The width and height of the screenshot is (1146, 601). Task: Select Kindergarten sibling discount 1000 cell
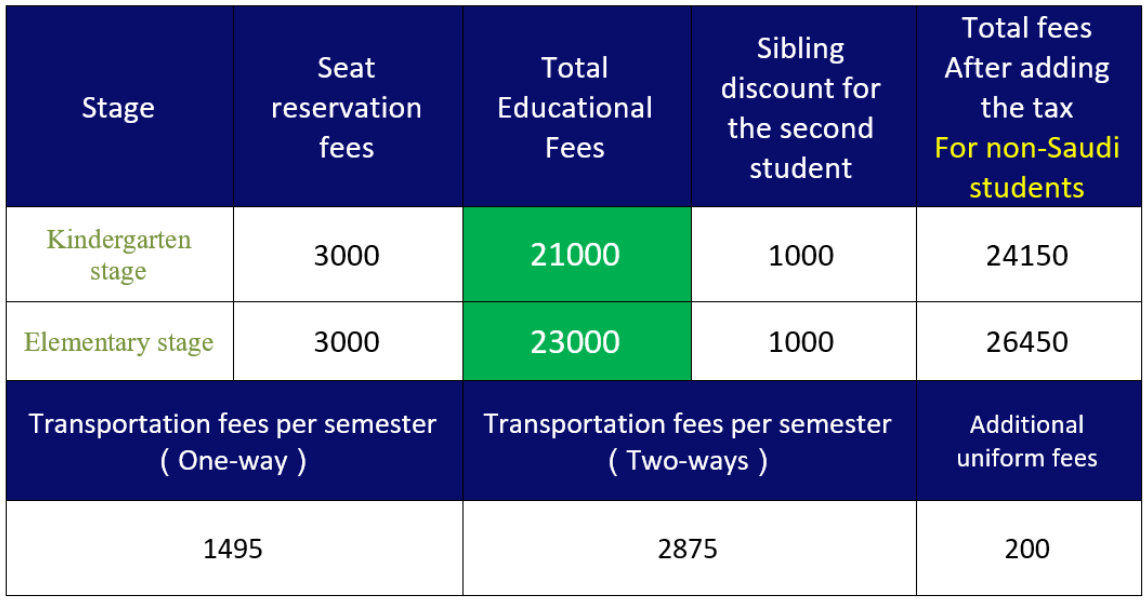pyautogui.click(x=803, y=254)
